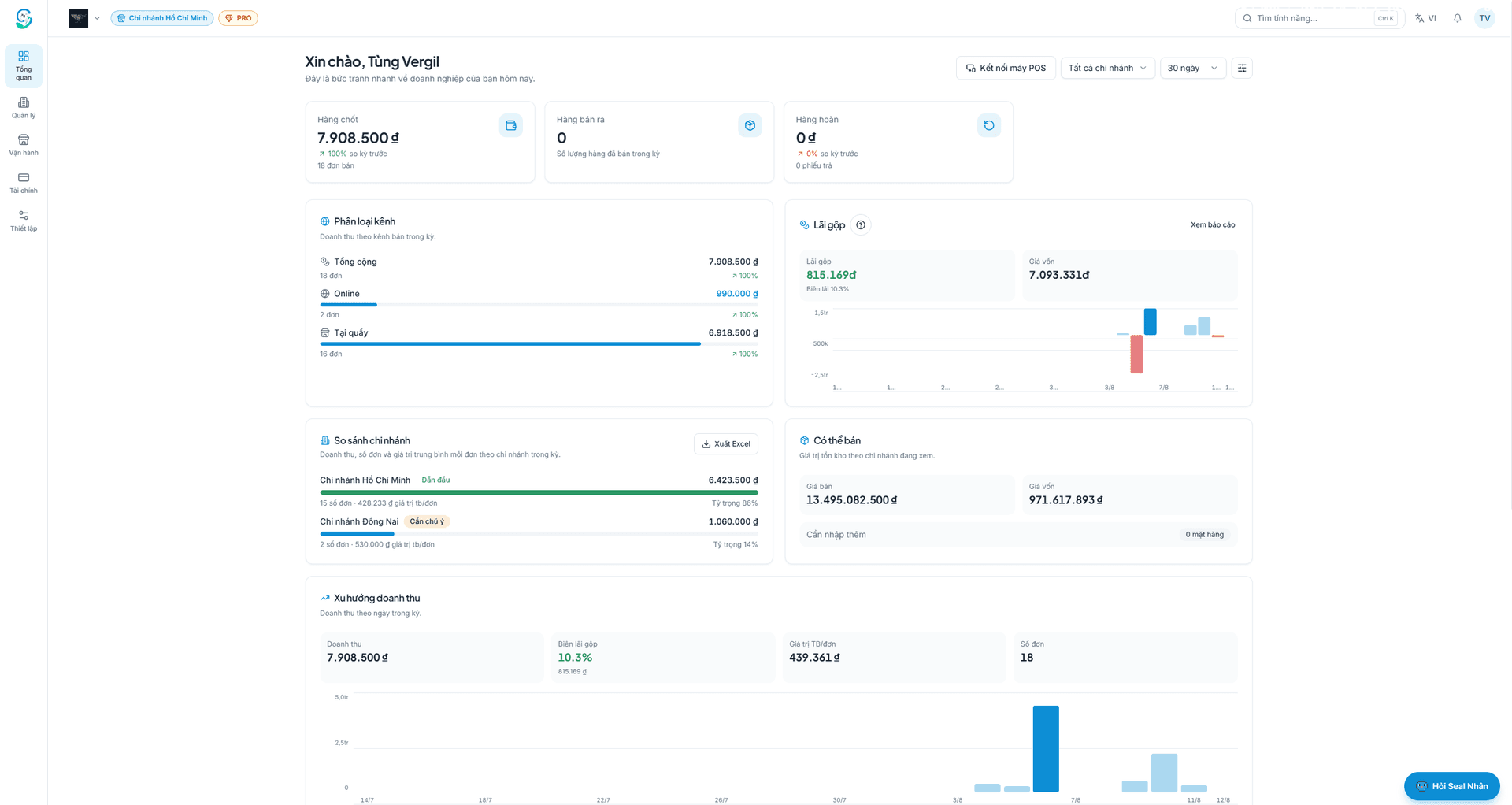Viewport: 1512px width, 805px height.
Task: Click the store logo thumbnail
Action: (x=79, y=18)
